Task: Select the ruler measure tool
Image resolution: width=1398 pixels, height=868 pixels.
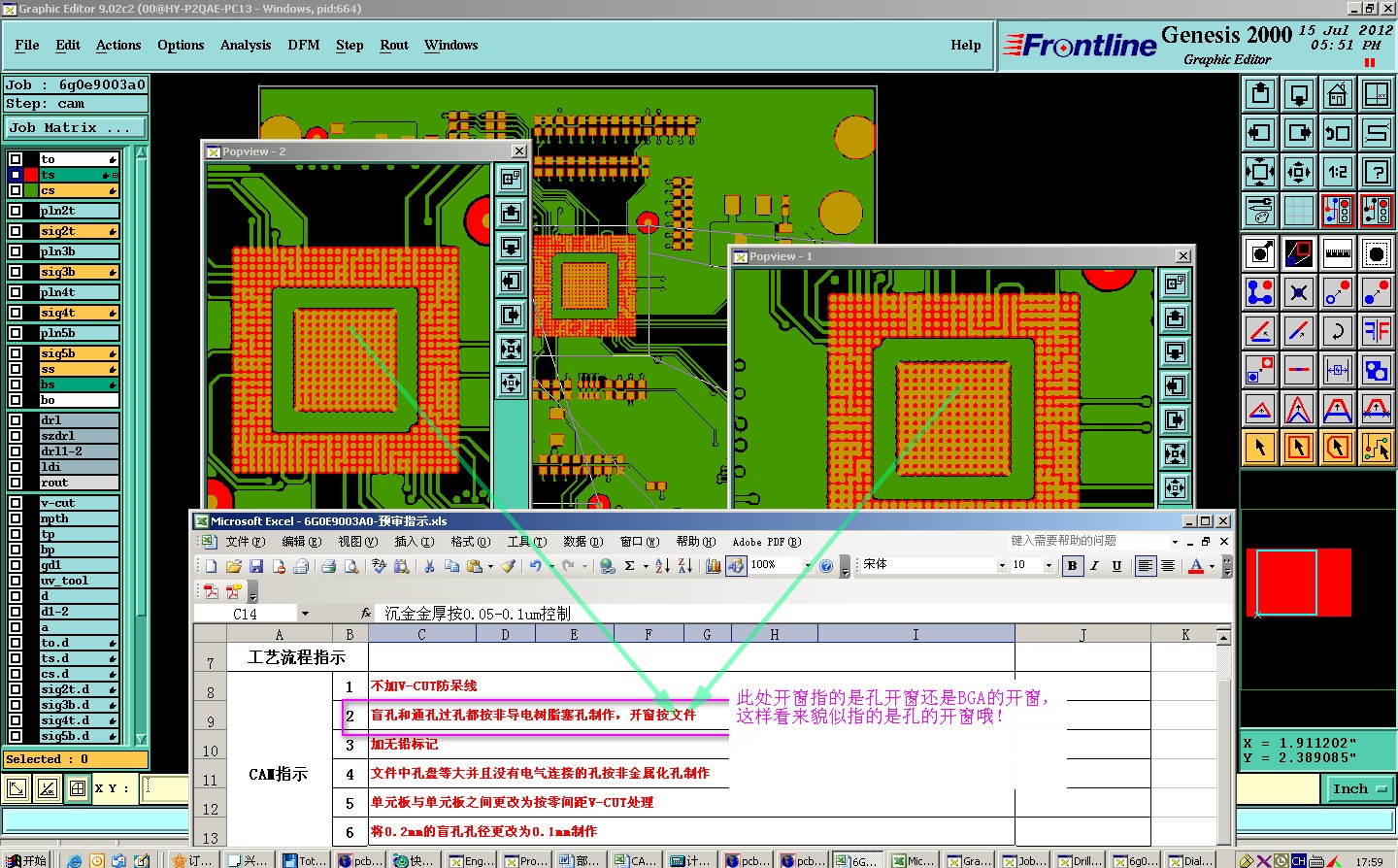Action: [x=1338, y=253]
